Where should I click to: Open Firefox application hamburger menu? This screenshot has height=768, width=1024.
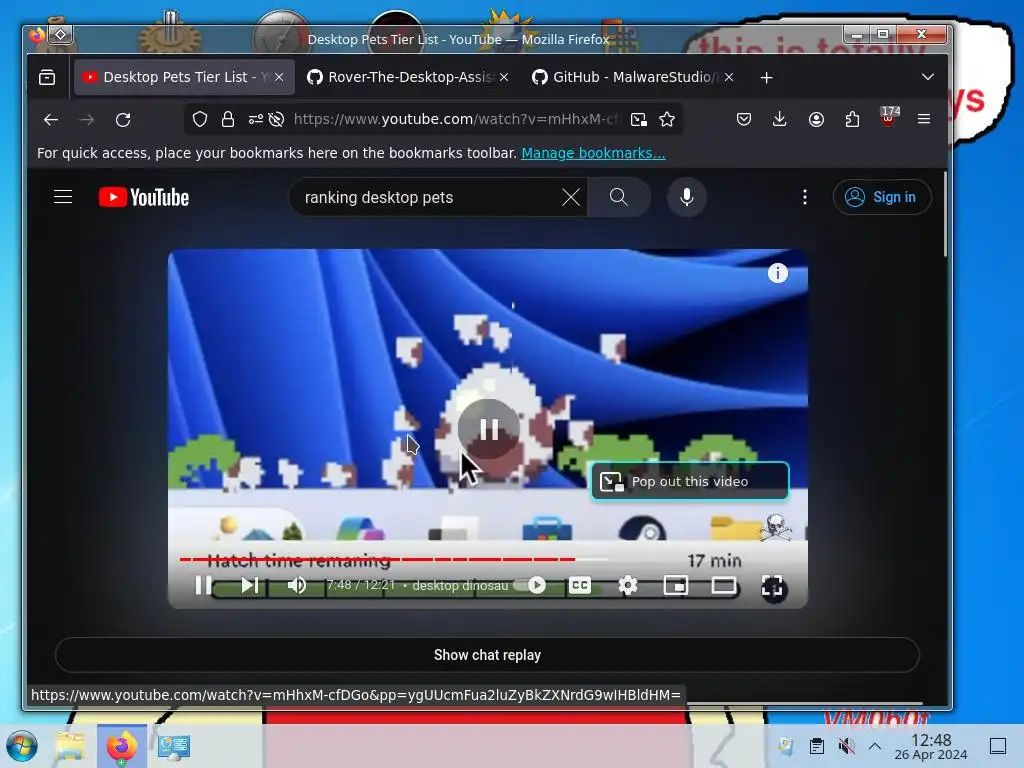point(923,119)
